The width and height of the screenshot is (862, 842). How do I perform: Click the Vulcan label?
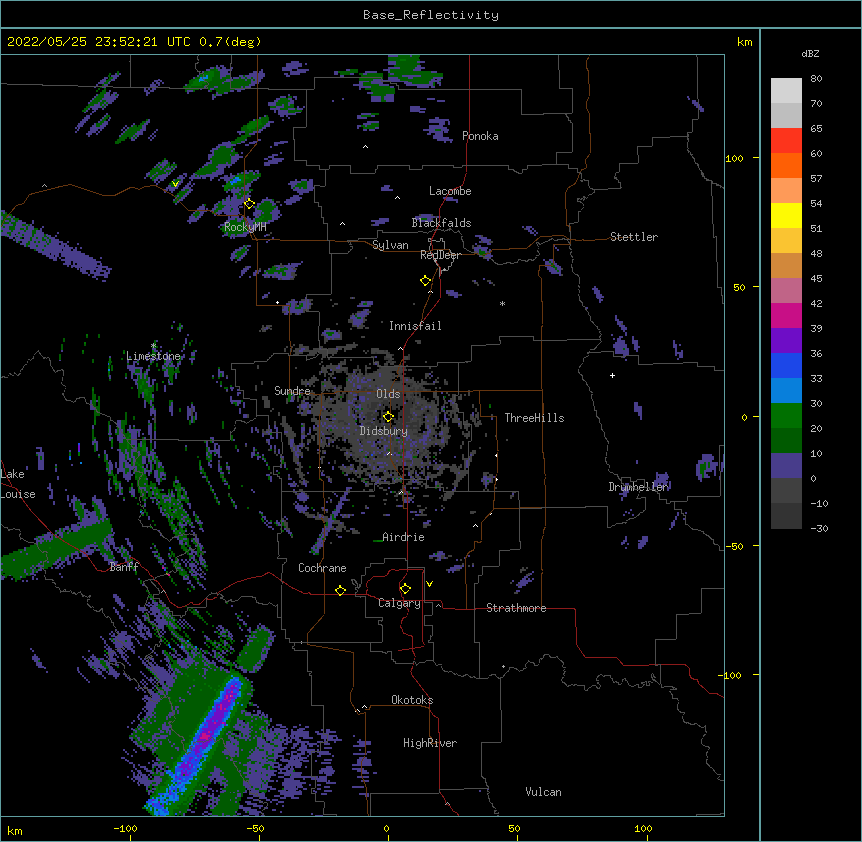543,792
